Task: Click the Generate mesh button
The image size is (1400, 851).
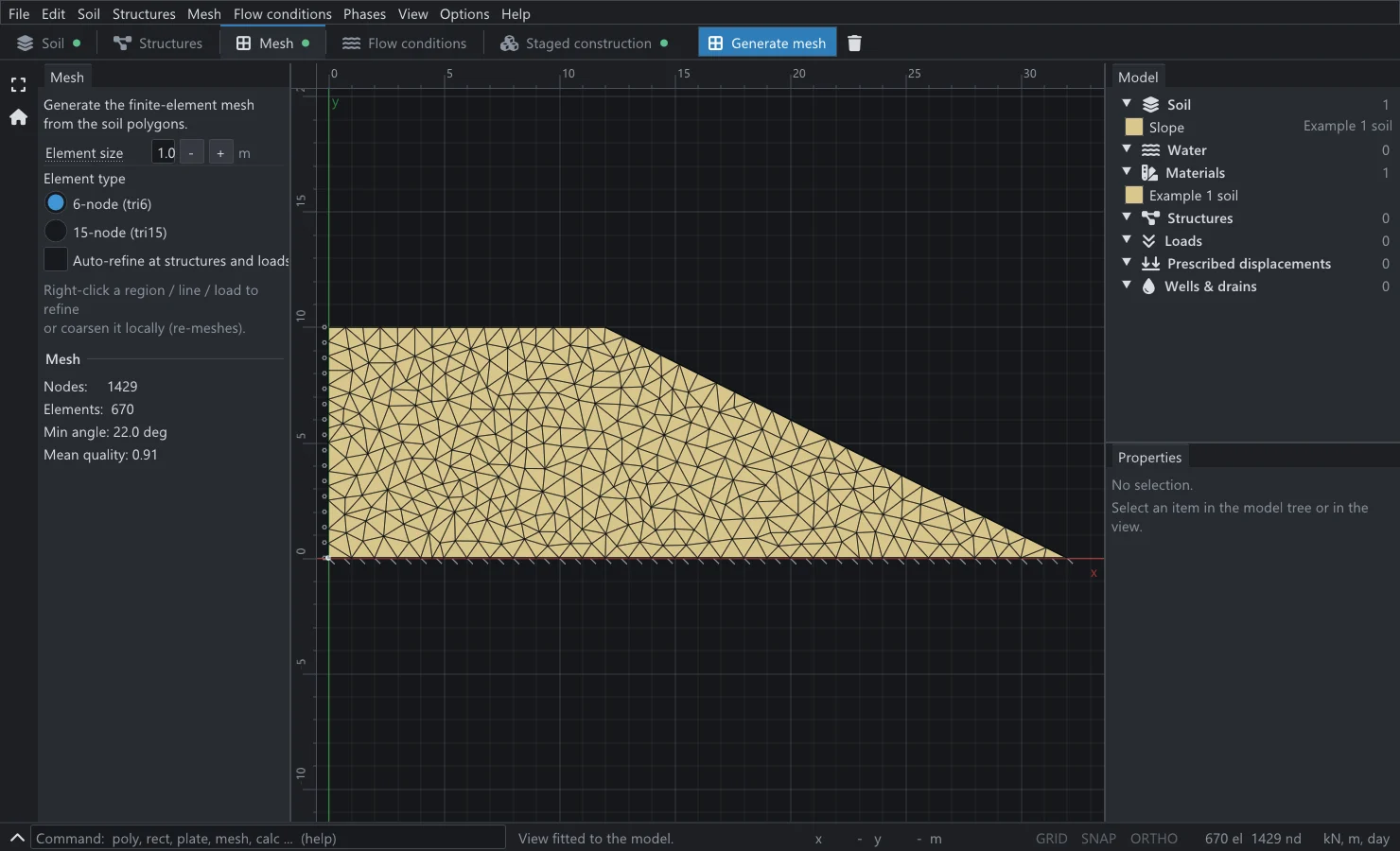Action: tap(767, 43)
